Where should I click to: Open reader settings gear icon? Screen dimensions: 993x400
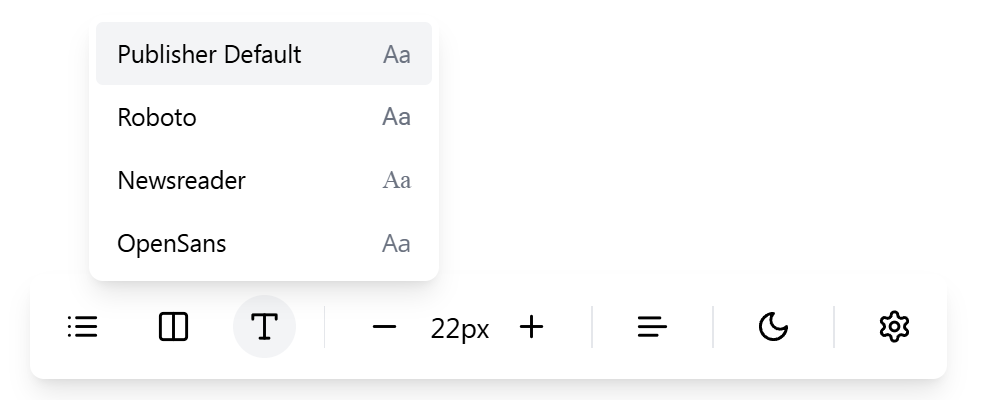894,327
